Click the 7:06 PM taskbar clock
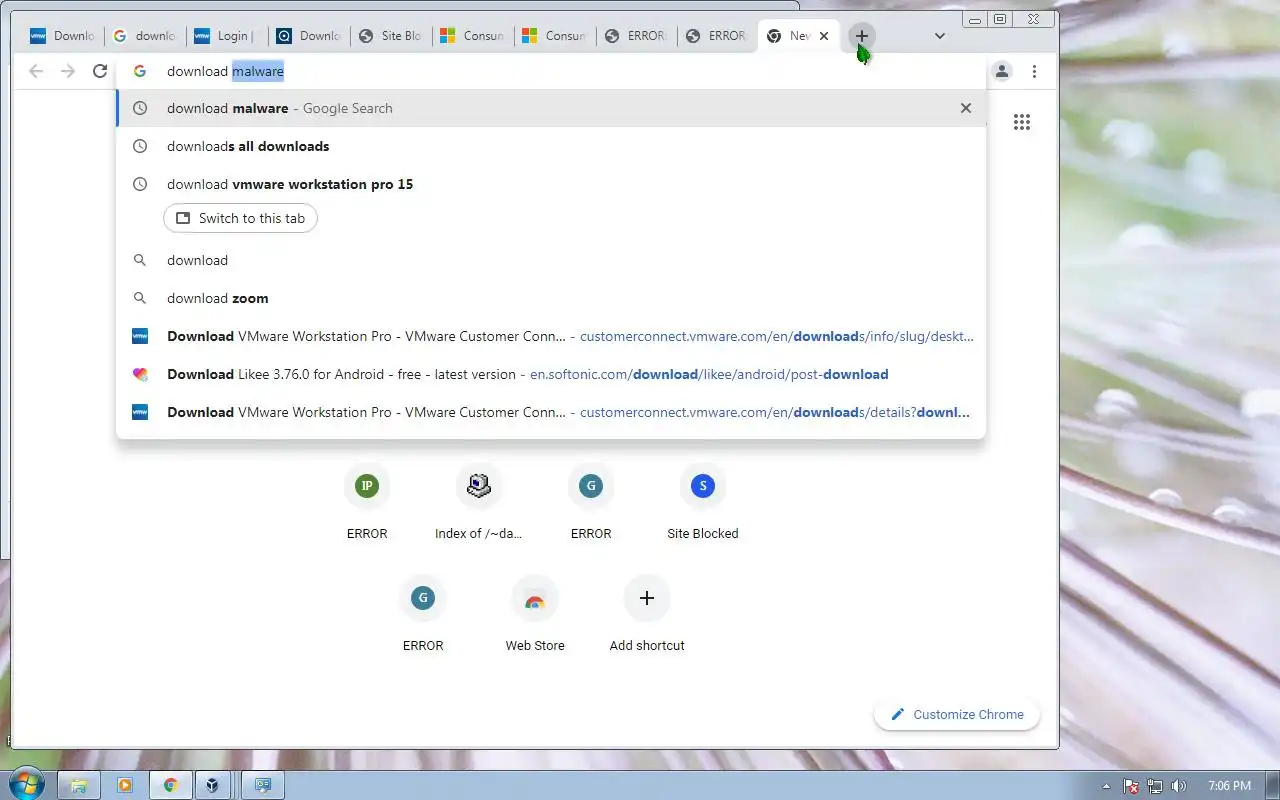 point(1229,786)
